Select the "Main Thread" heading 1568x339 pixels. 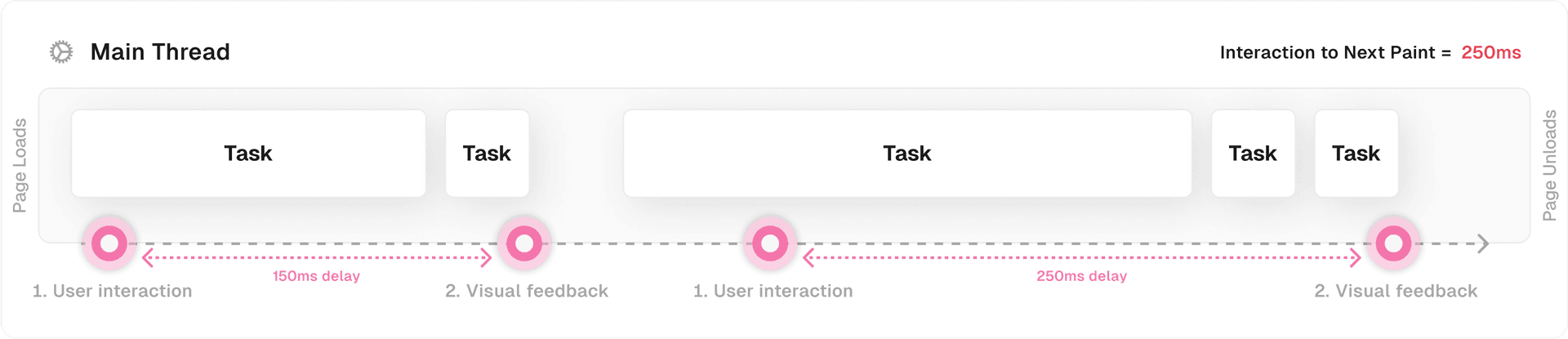click(x=160, y=52)
